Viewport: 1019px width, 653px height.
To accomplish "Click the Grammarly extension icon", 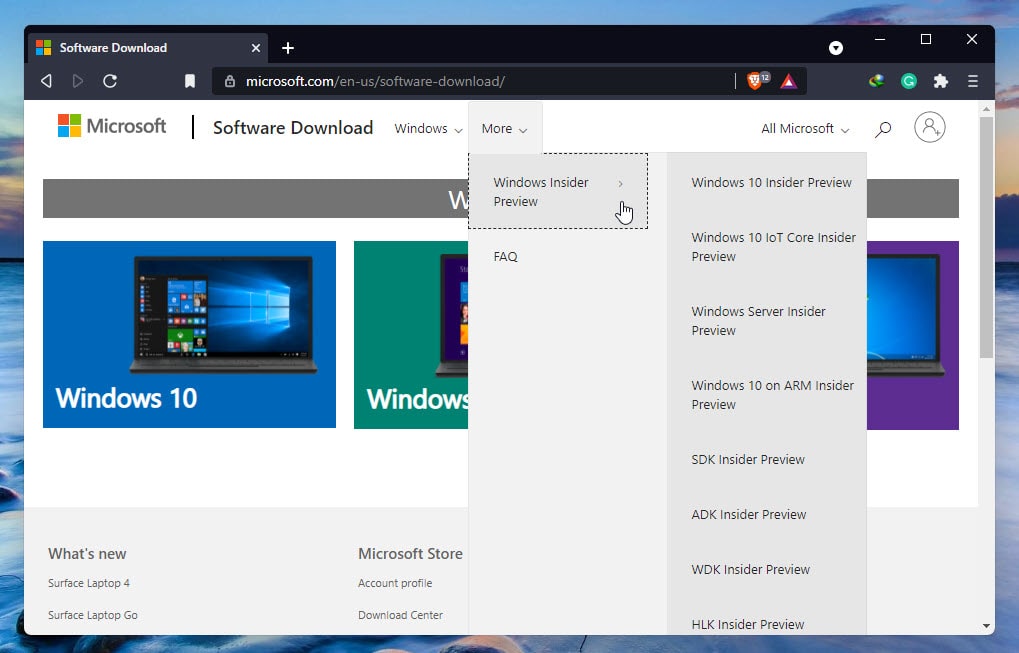I will click(x=908, y=81).
